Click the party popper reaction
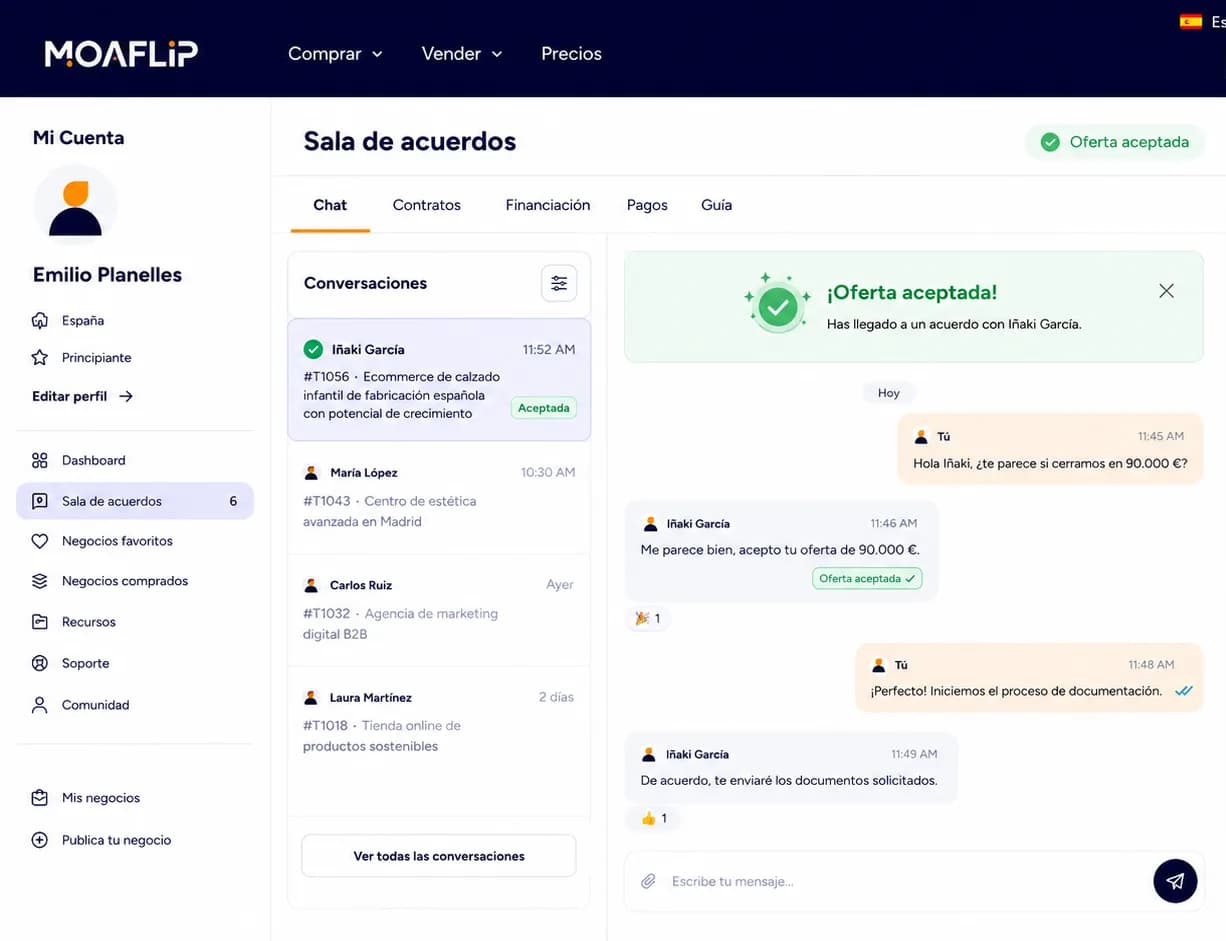Image resolution: width=1226 pixels, height=941 pixels. (647, 619)
